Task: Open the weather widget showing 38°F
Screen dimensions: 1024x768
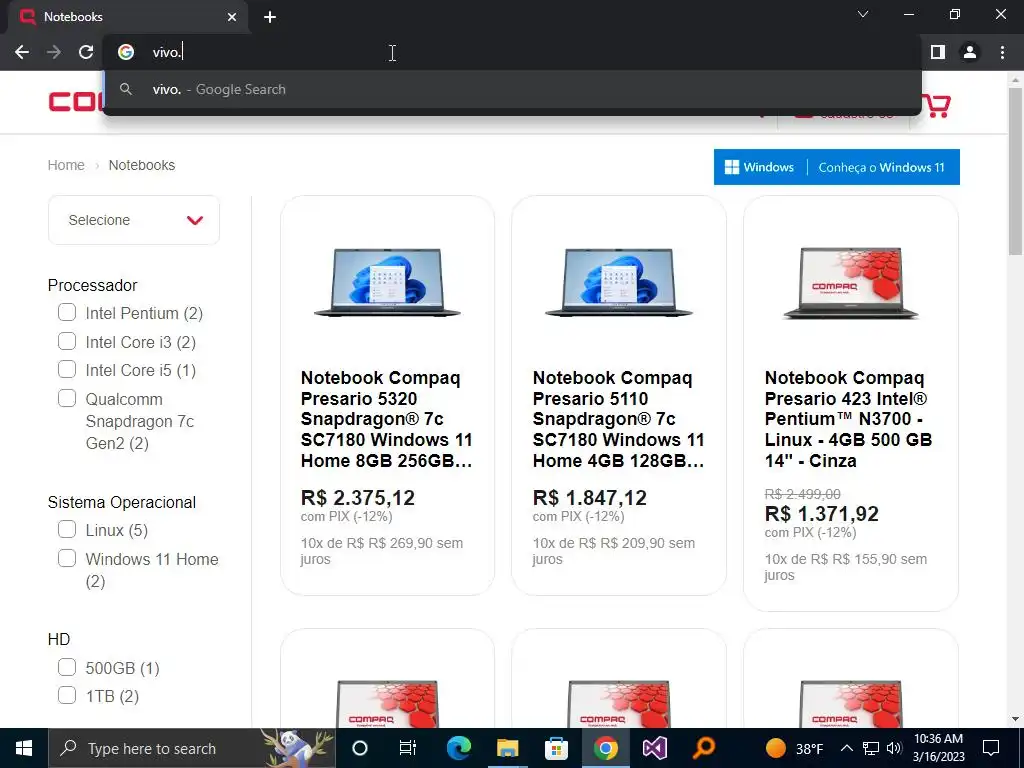Action: pyautogui.click(x=795, y=748)
